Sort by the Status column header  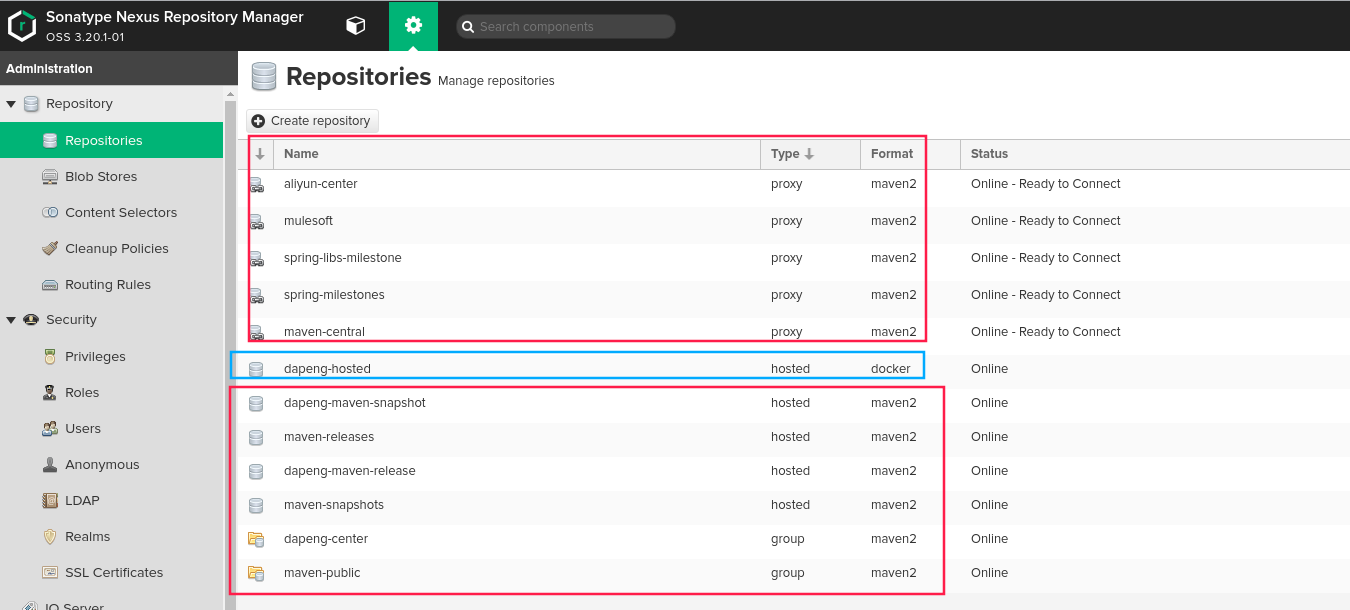click(1155, 154)
